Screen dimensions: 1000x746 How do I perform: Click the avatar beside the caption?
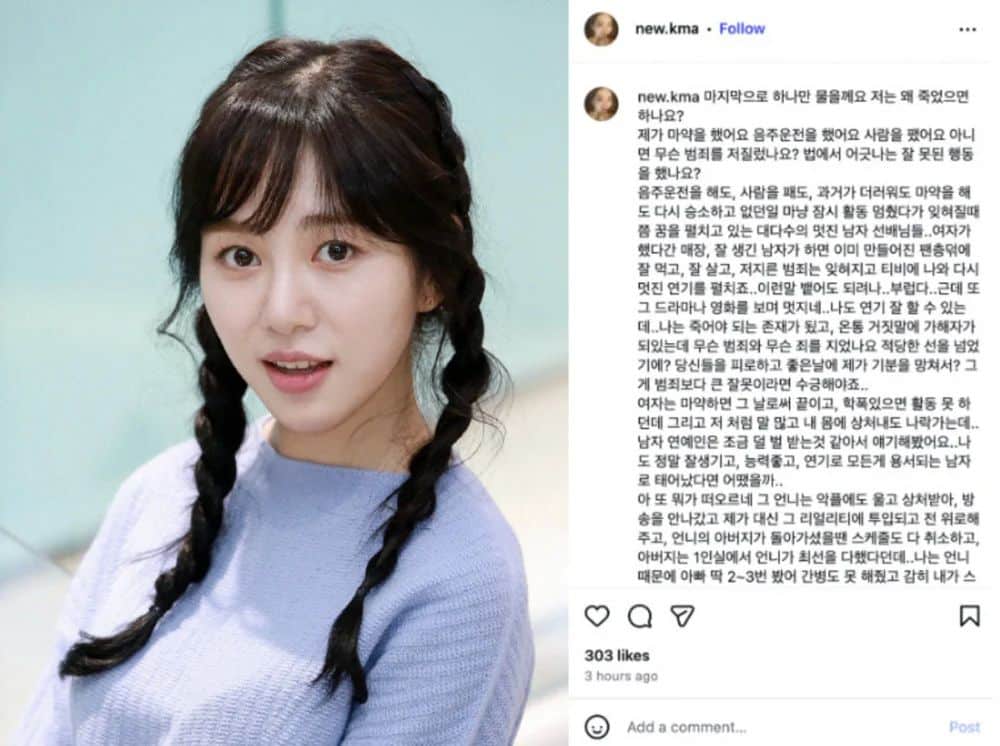(601, 104)
